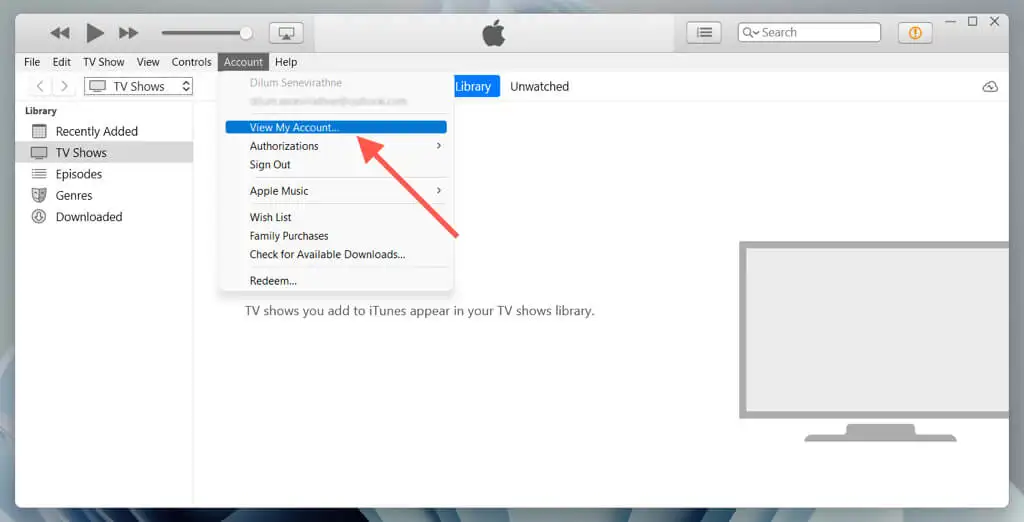Click the Library sidebar heading

[40, 111]
